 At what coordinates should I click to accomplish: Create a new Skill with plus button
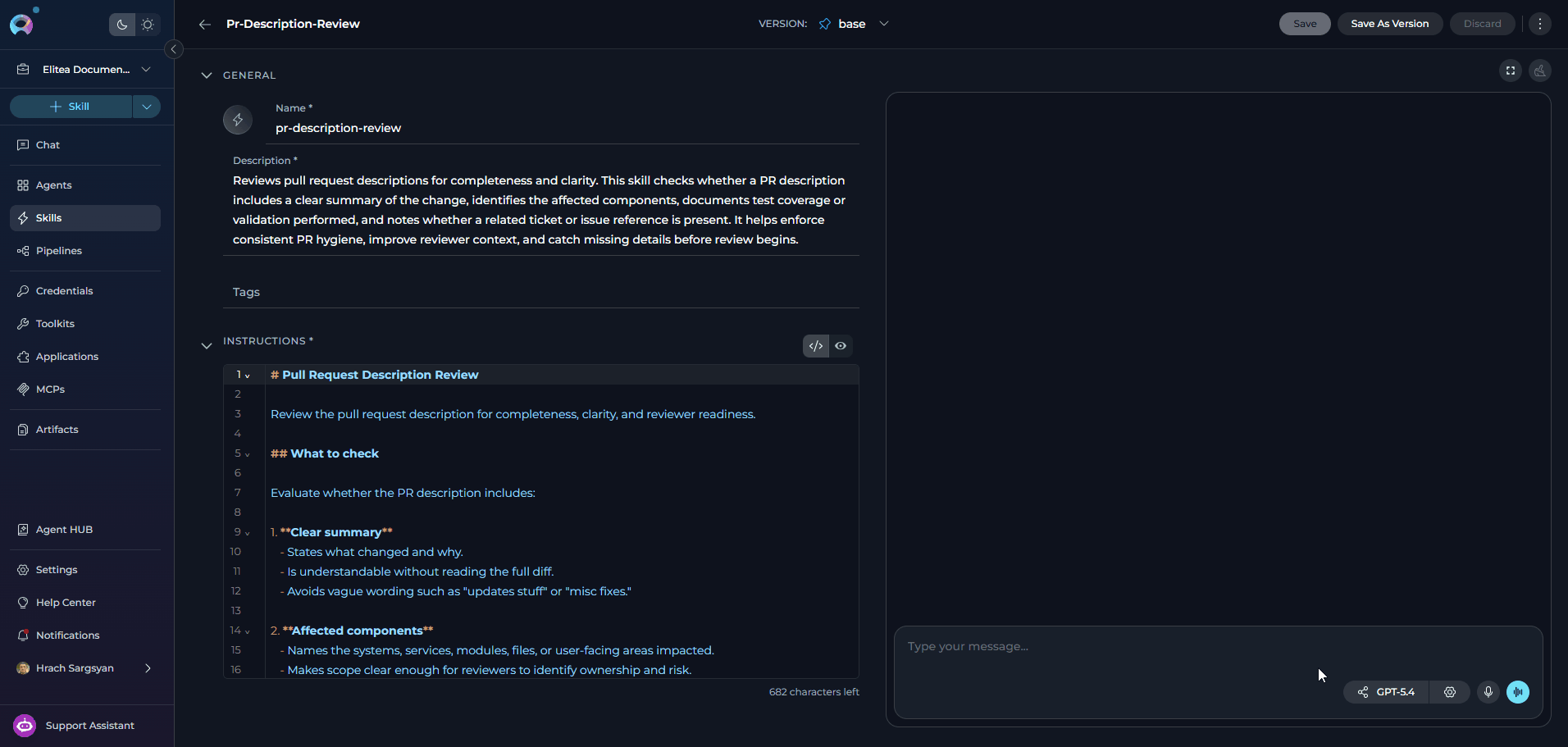click(x=71, y=107)
